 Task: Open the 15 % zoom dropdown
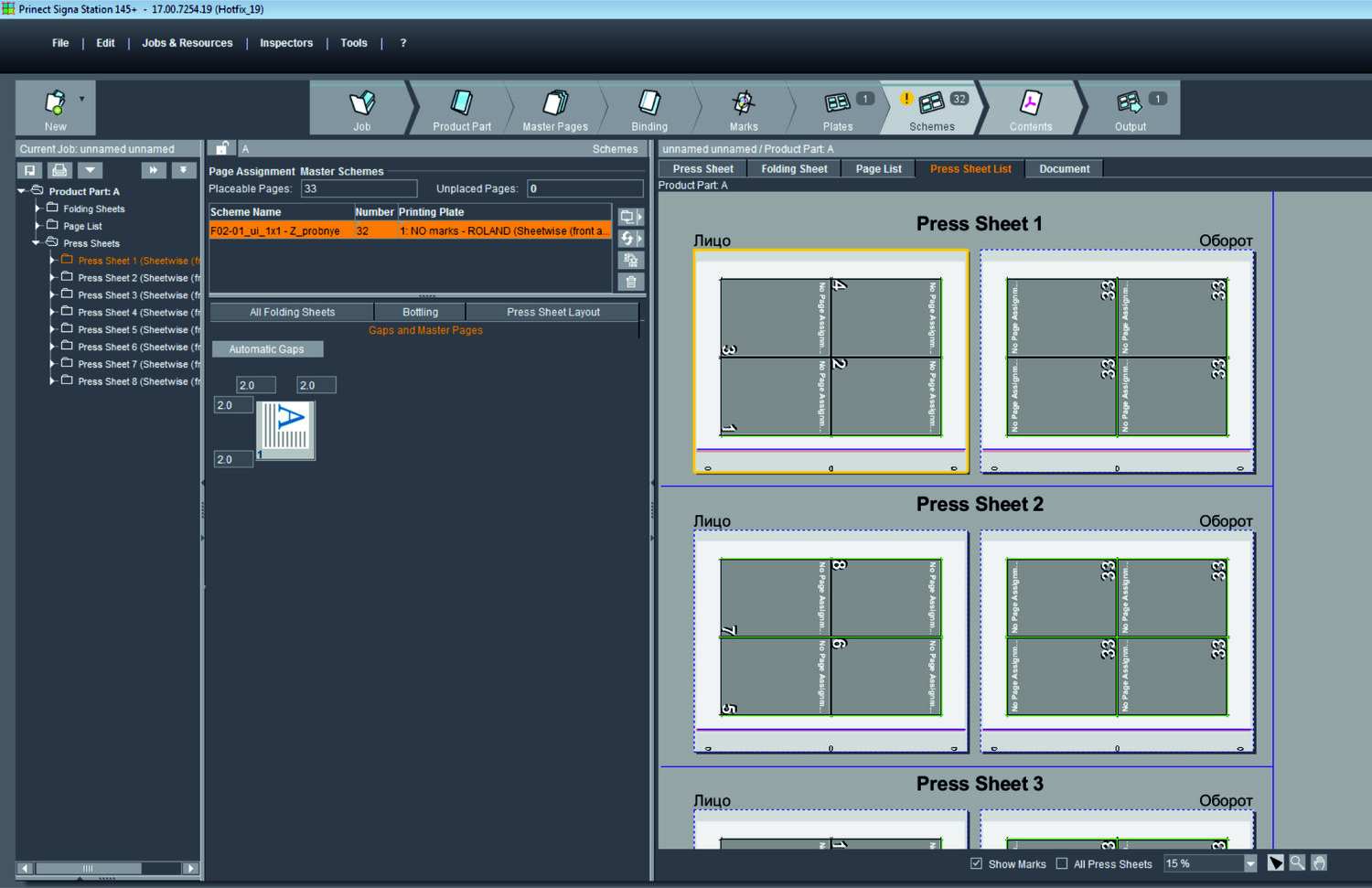click(x=1250, y=863)
